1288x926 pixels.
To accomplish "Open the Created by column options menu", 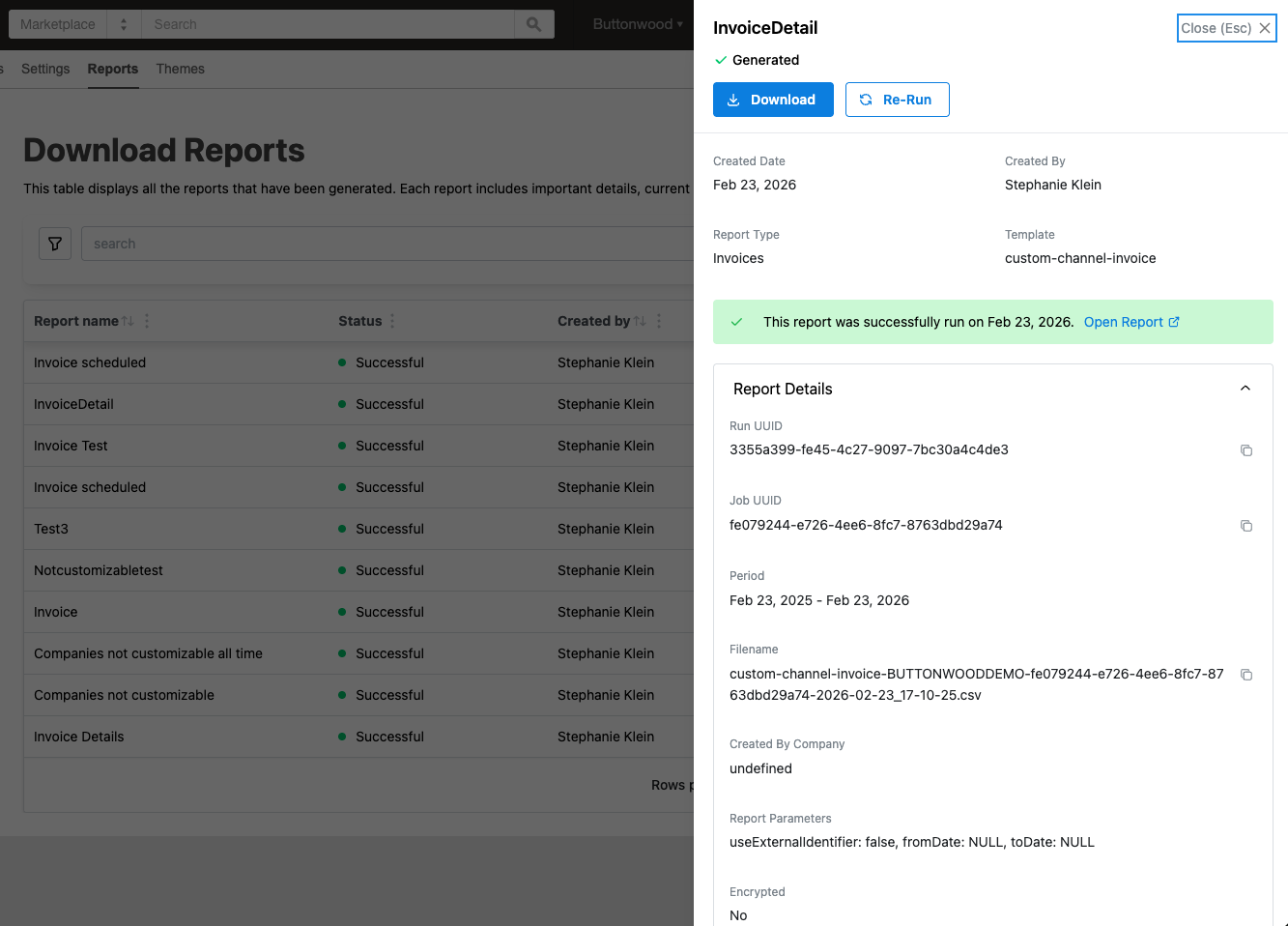I will click(659, 321).
